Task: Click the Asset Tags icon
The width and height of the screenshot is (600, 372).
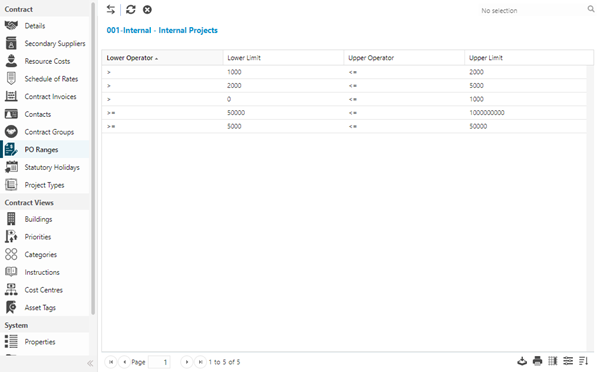Action: (x=11, y=307)
